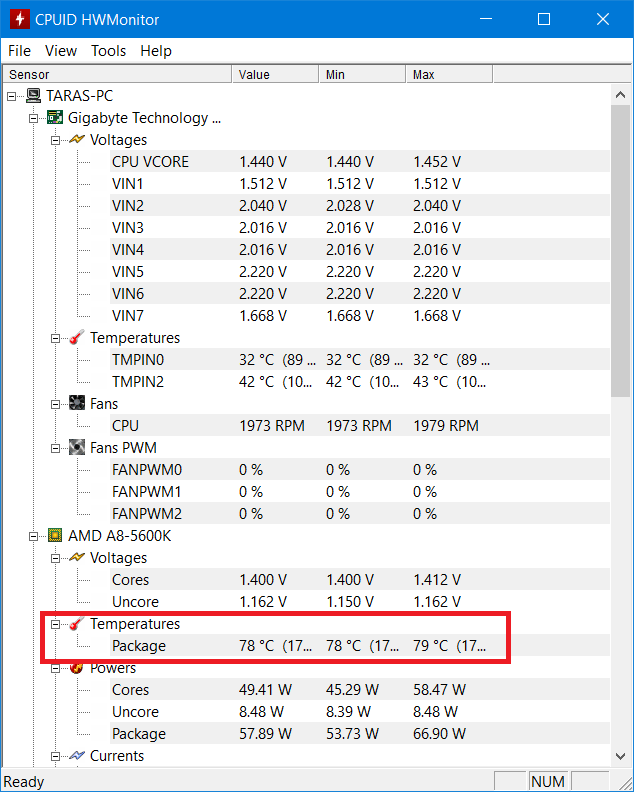
Task: Click the AMD Temperatures thermometer icon
Action: point(77,623)
